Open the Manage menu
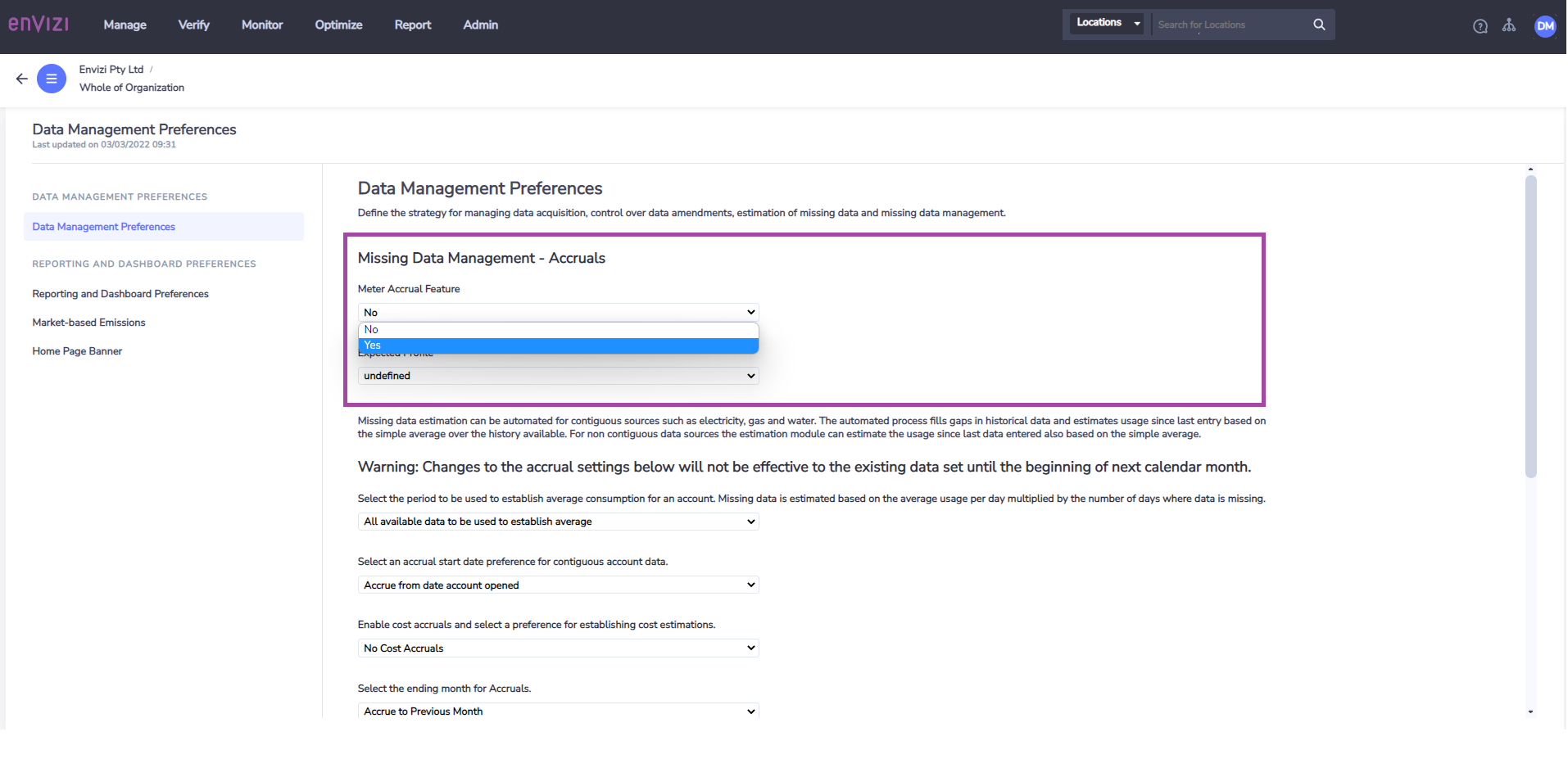Viewport: 1568px width, 777px height. click(125, 25)
